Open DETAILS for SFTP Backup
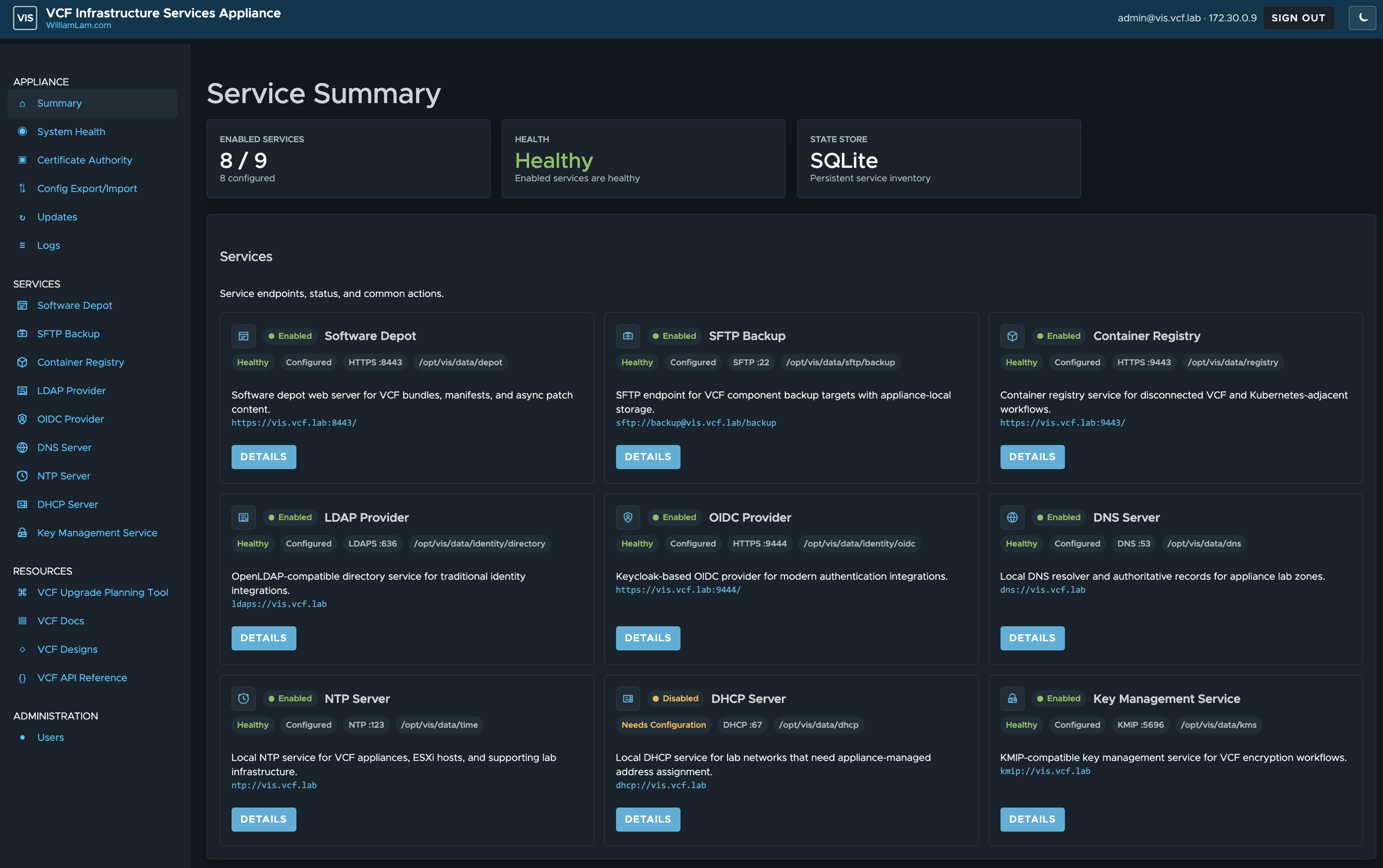The width and height of the screenshot is (1383, 868). pyautogui.click(x=648, y=457)
